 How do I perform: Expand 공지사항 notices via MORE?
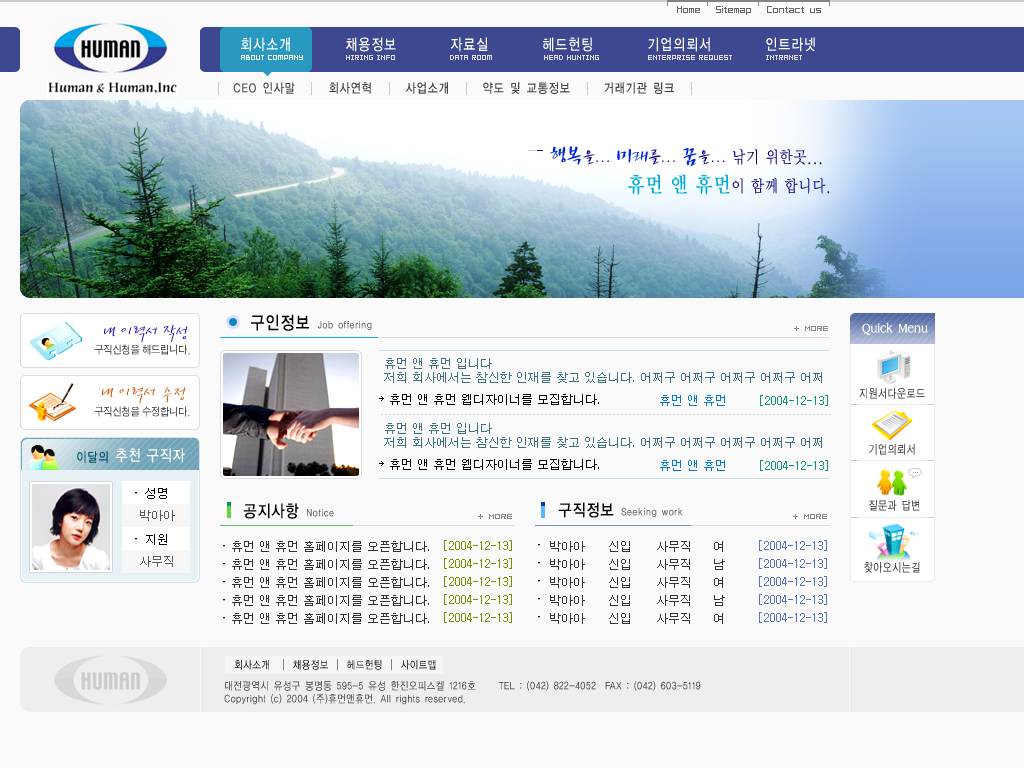click(495, 516)
